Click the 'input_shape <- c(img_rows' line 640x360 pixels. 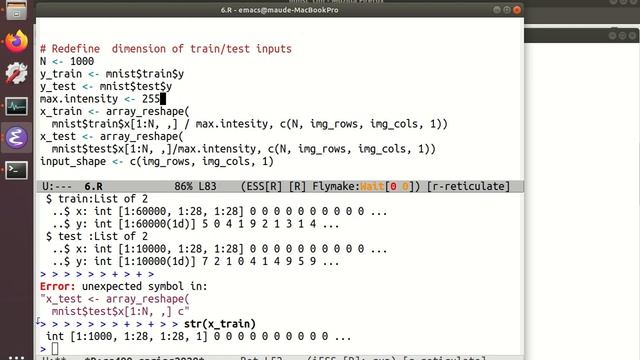tap(157, 162)
